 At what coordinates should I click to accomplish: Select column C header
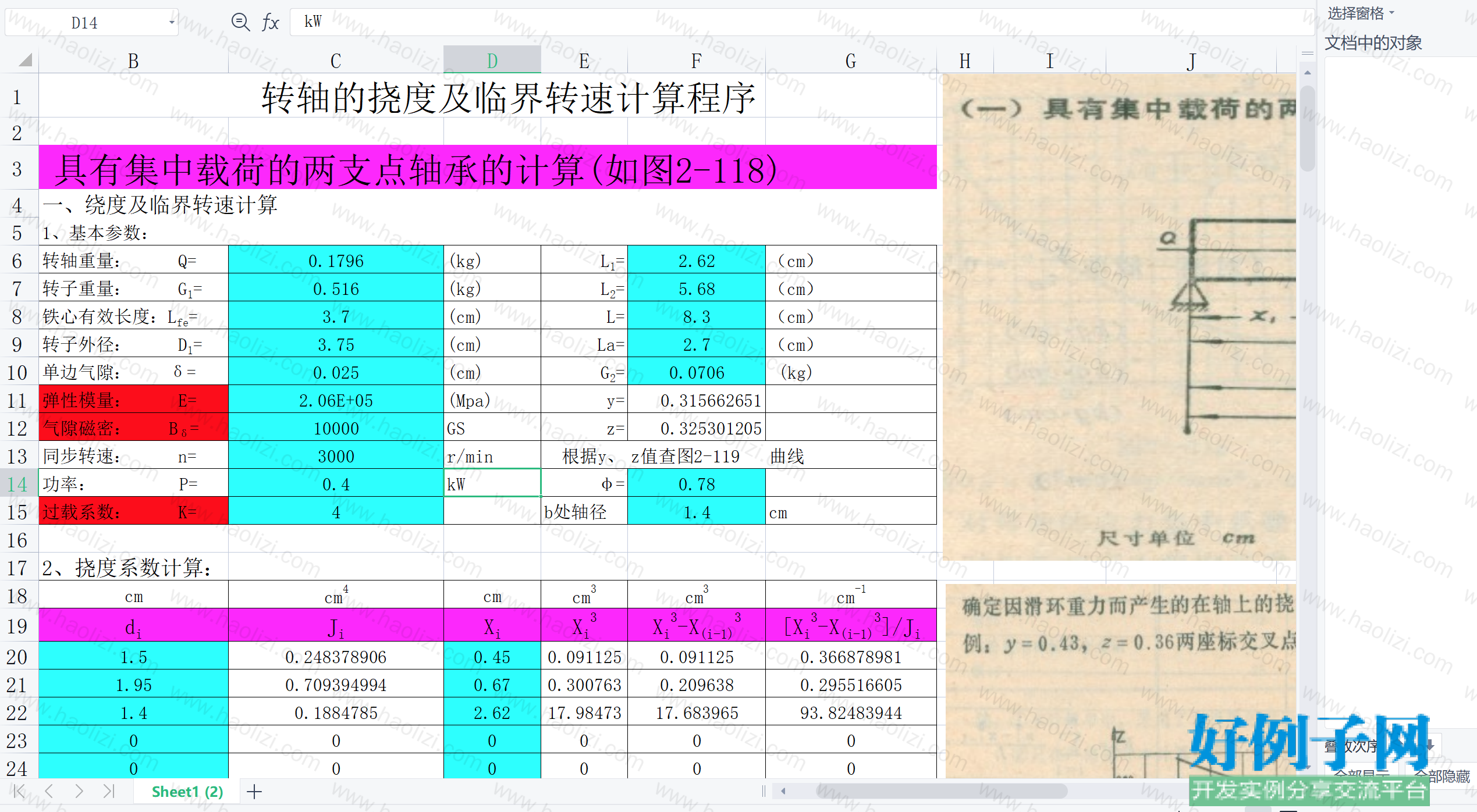point(336,60)
